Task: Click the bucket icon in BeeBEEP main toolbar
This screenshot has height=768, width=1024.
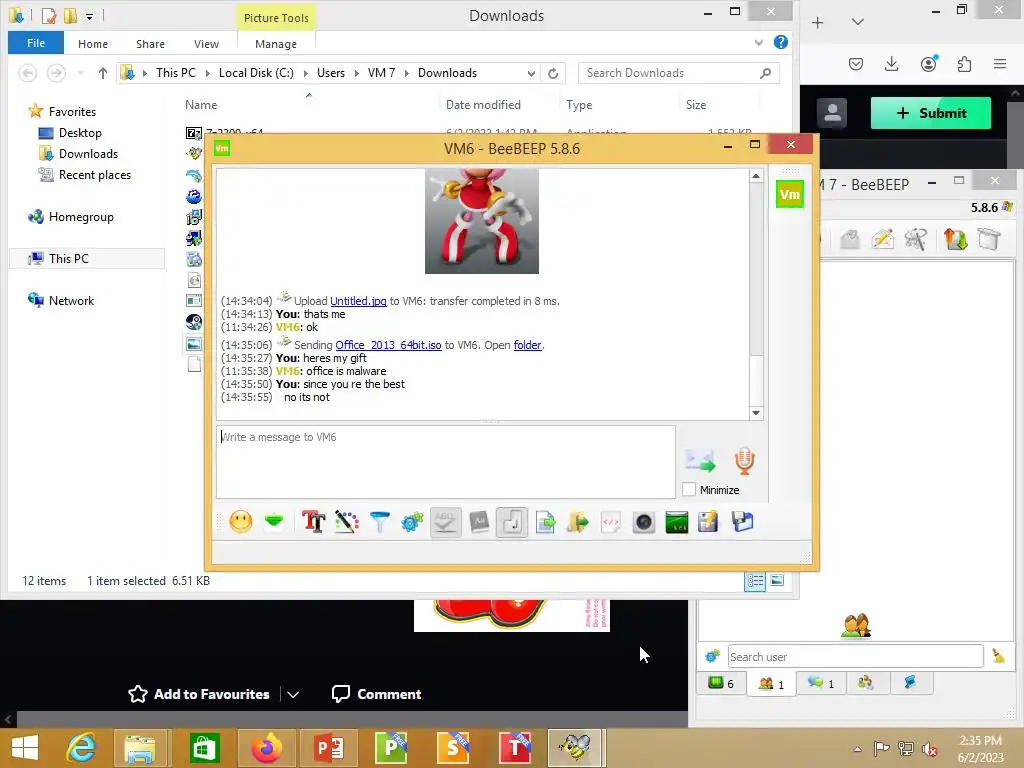Action: tap(989, 239)
